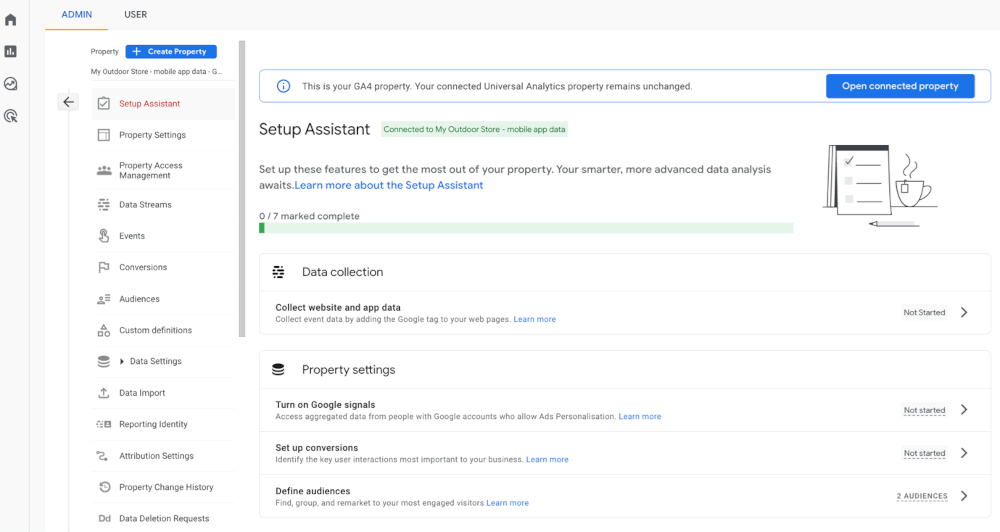The image size is (1000, 532).
Task: Open Reporting Identity menu item
Action: tap(163, 424)
